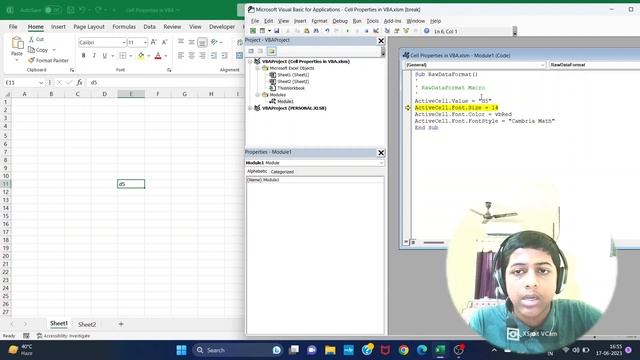Click the Windows Start button on taskbar
Image resolution: width=640 pixels, height=360 pixels.
(x=181, y=350)
